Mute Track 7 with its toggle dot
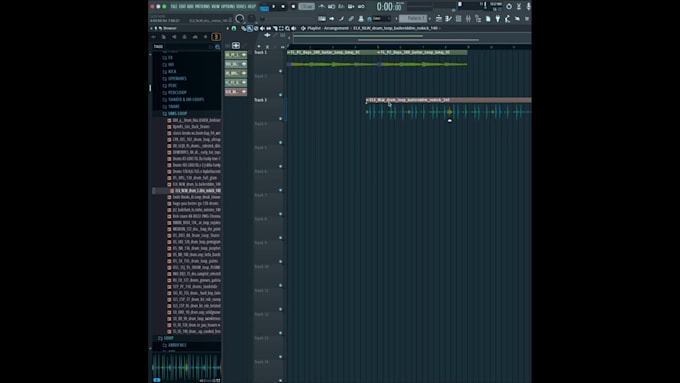Image resolution: width=680 pixels, height=383 pixels. [x=281, y=214]
